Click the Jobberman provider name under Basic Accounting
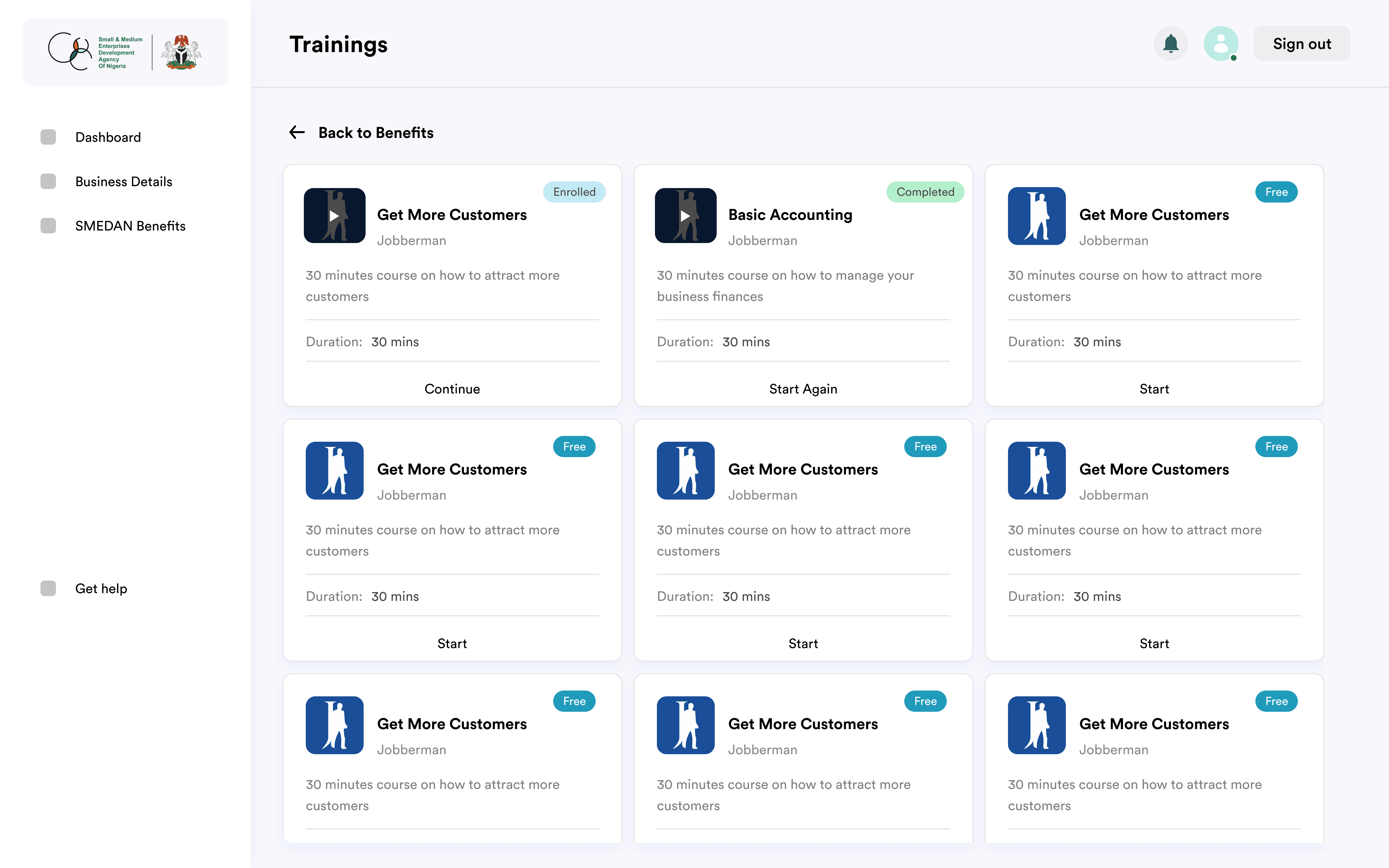 coord(762,241)
